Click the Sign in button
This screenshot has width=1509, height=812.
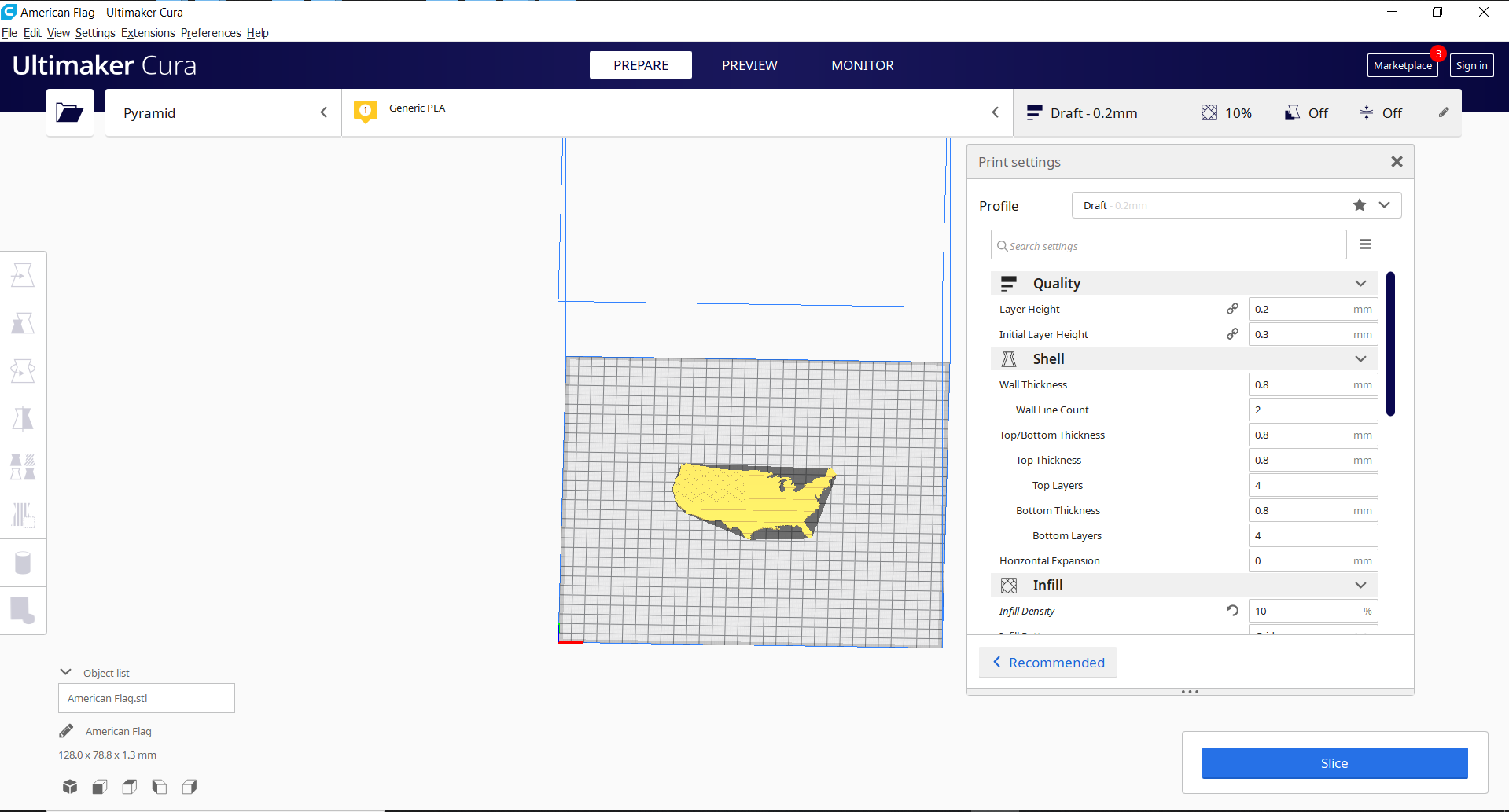1471,65
